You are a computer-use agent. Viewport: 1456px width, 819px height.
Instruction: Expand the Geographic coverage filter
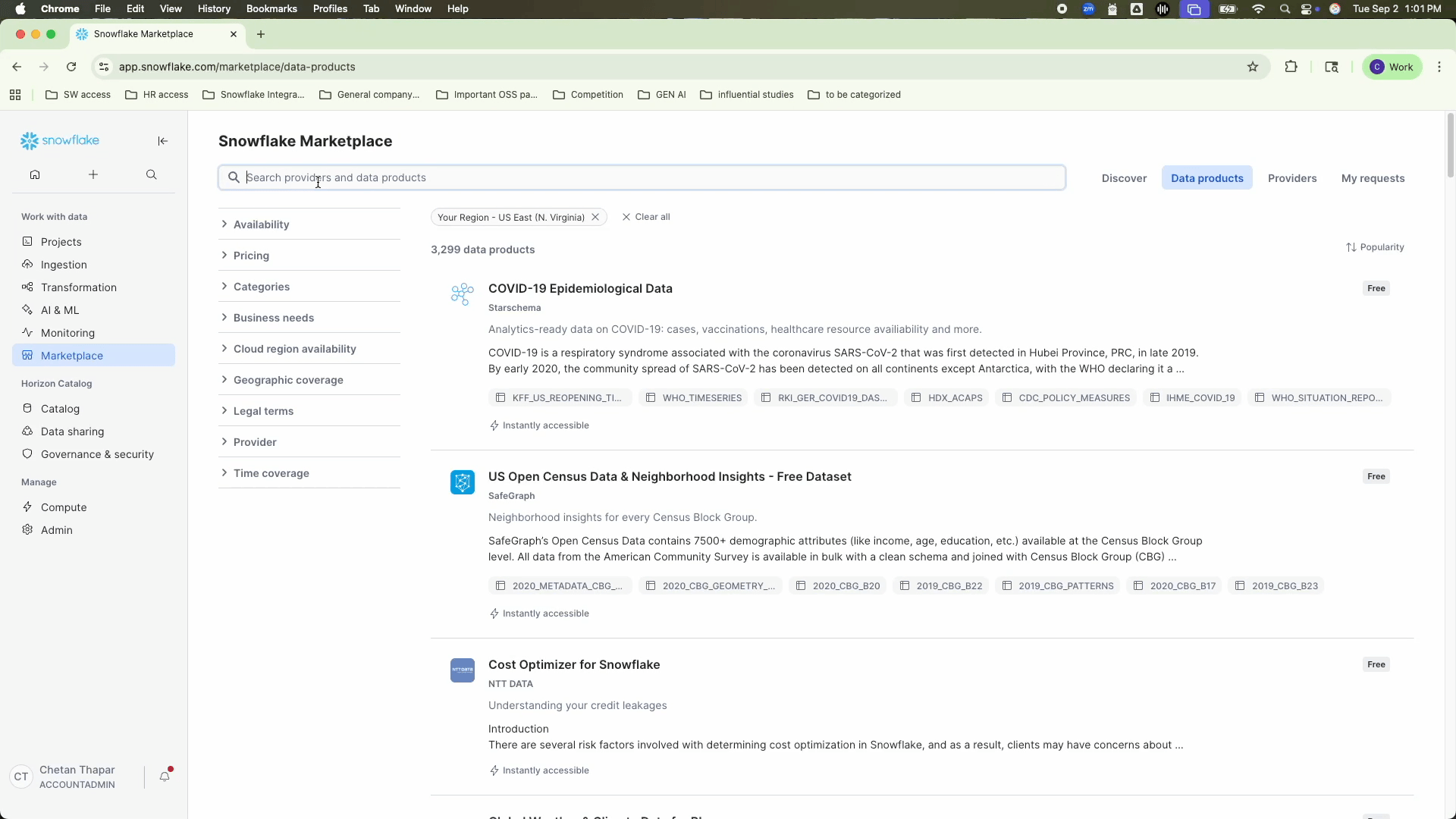287,380
